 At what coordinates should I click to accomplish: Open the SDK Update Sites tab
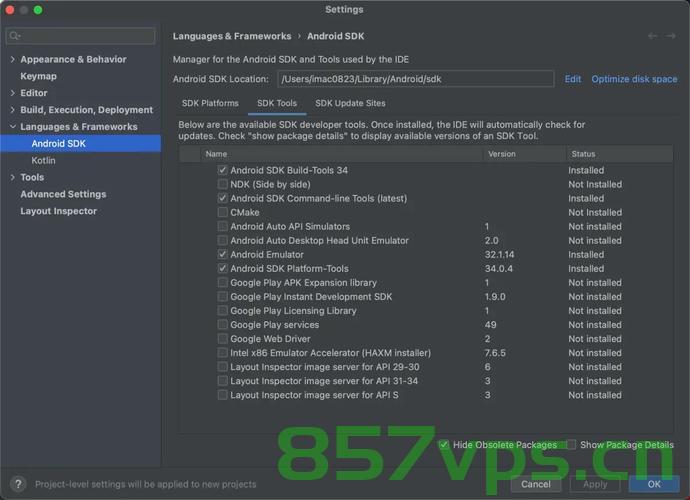tap(350, 103)
